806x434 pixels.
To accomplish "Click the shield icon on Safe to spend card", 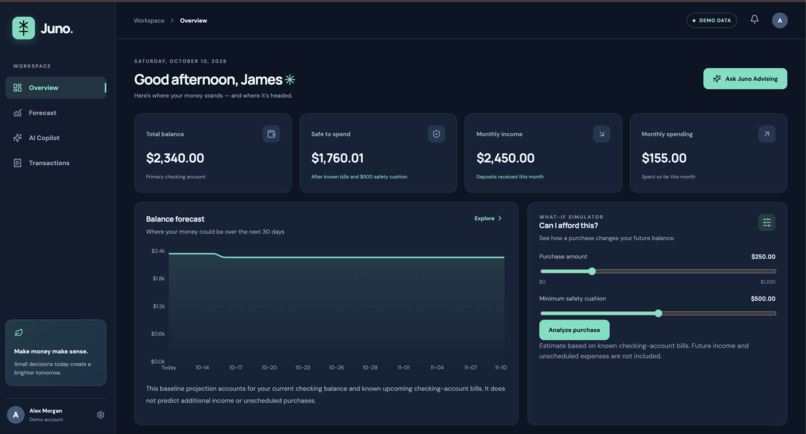I will (436, 134).
